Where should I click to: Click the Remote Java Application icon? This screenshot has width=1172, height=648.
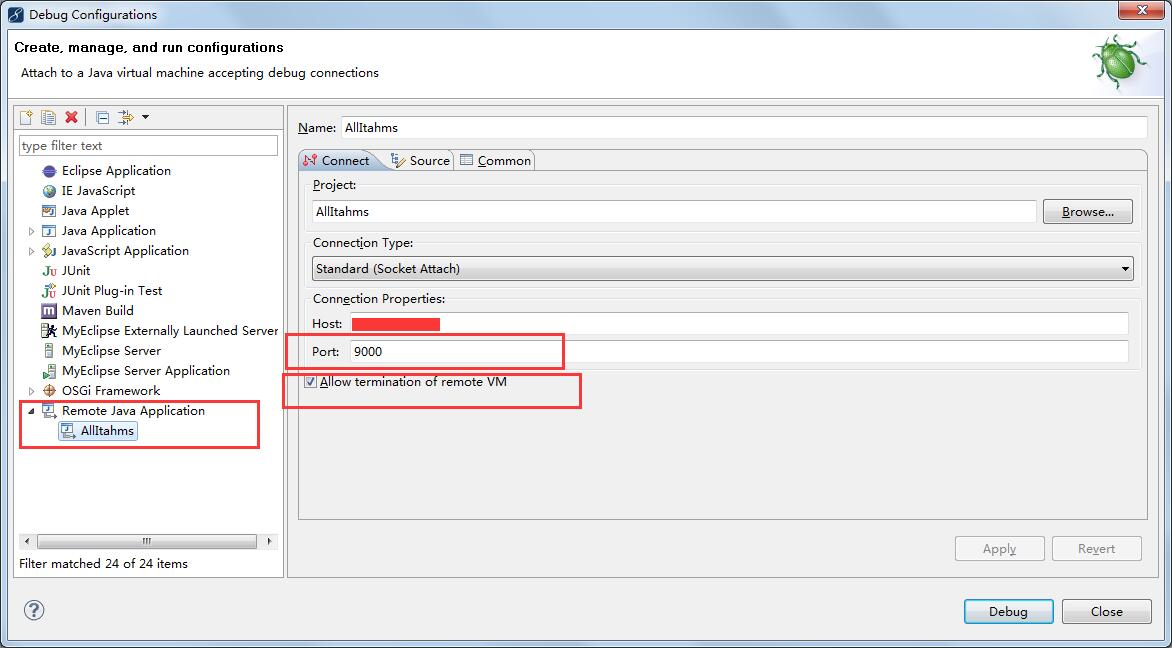(49, 411)
